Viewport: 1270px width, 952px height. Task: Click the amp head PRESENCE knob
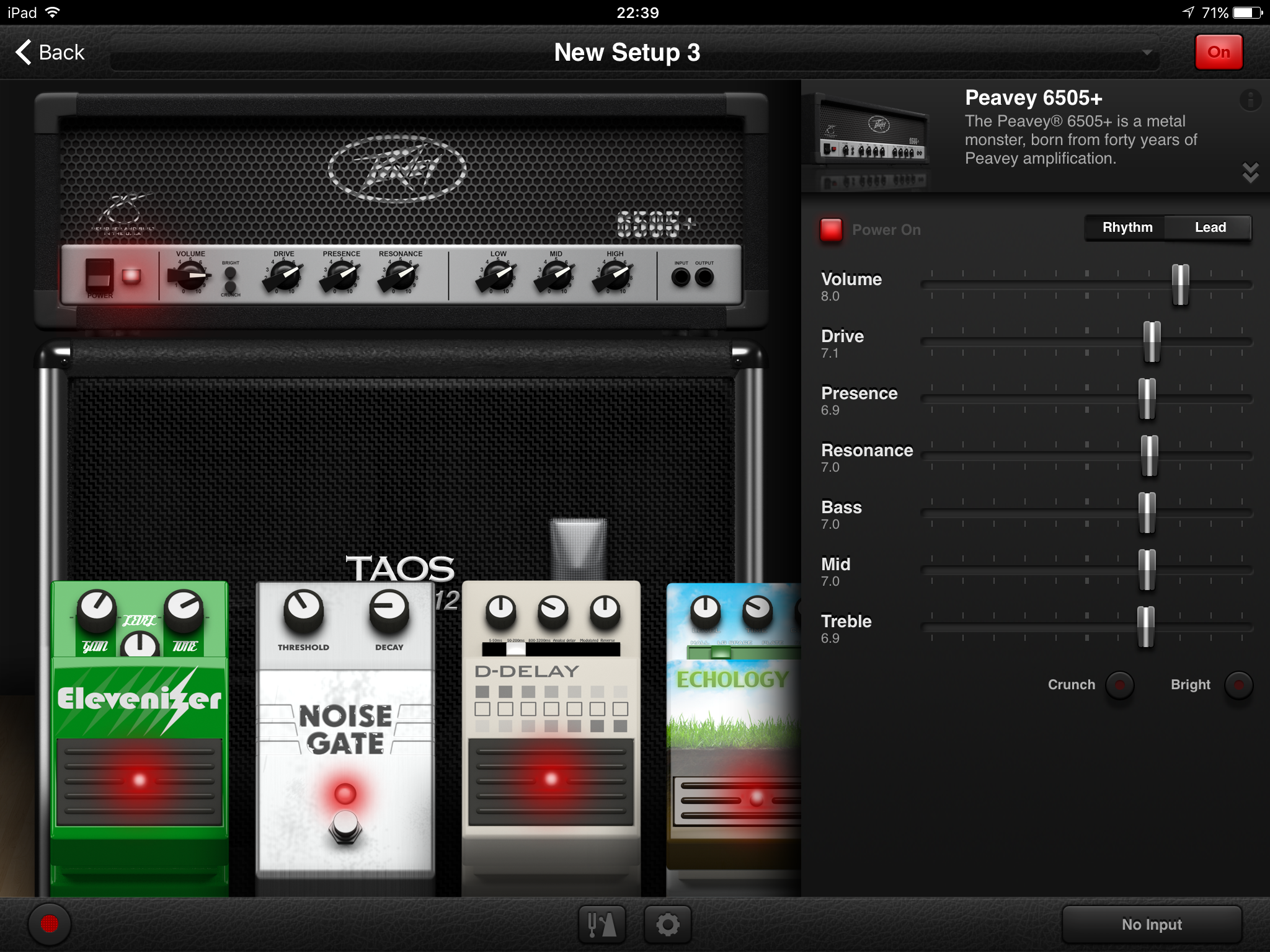340,276
